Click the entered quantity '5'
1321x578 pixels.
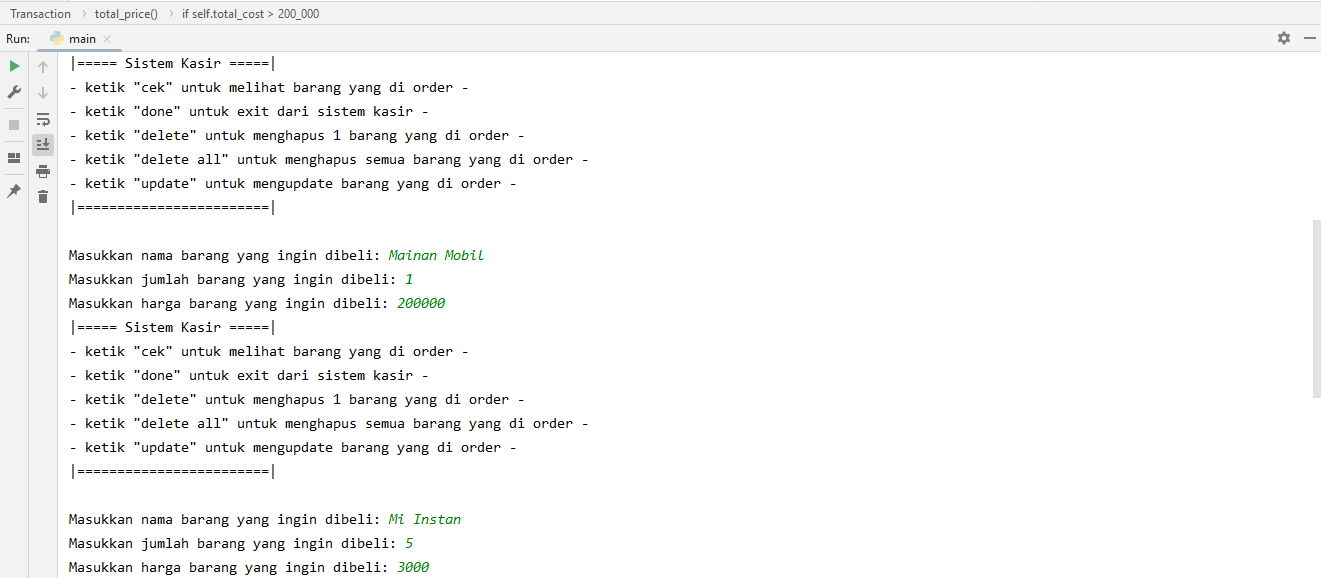point(409,543)
